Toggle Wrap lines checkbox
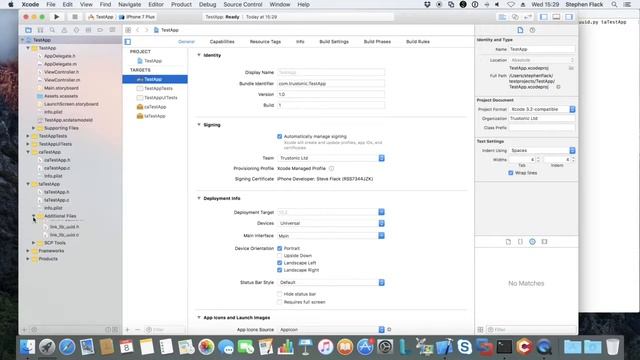 [511, 173]
